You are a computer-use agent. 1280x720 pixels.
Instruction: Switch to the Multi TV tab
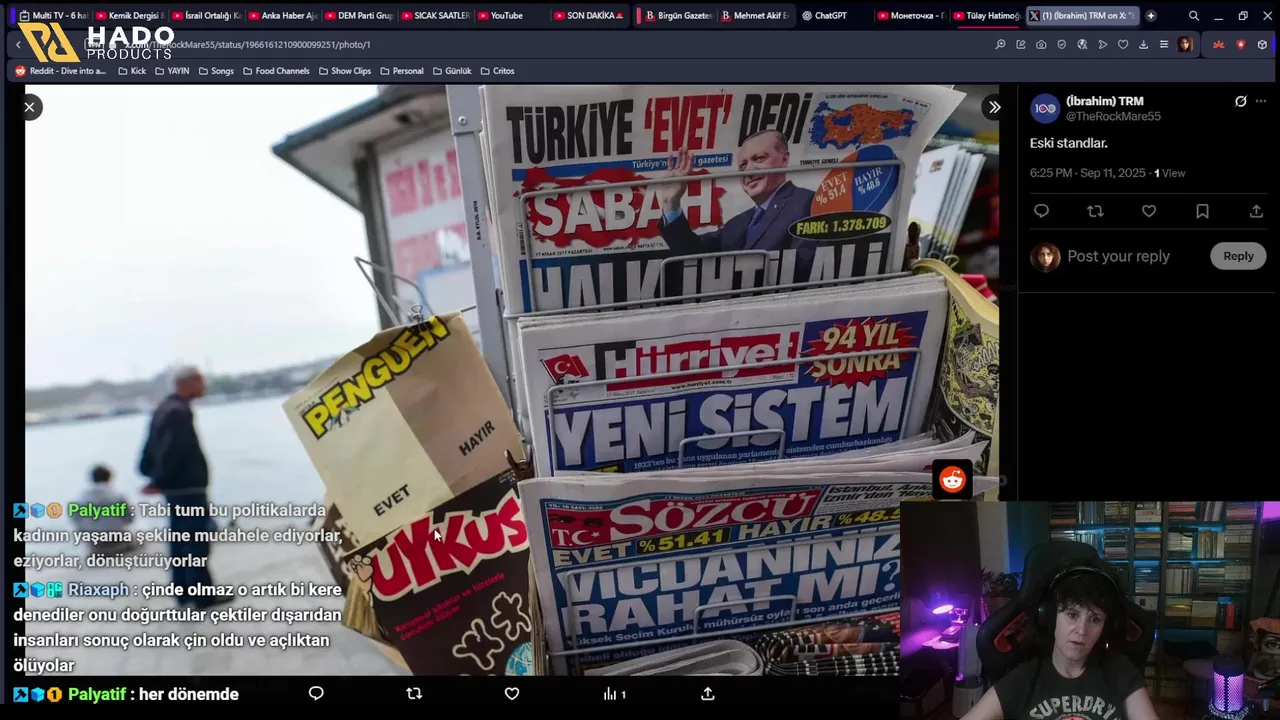pyautogui.click(x=53, y=15)
